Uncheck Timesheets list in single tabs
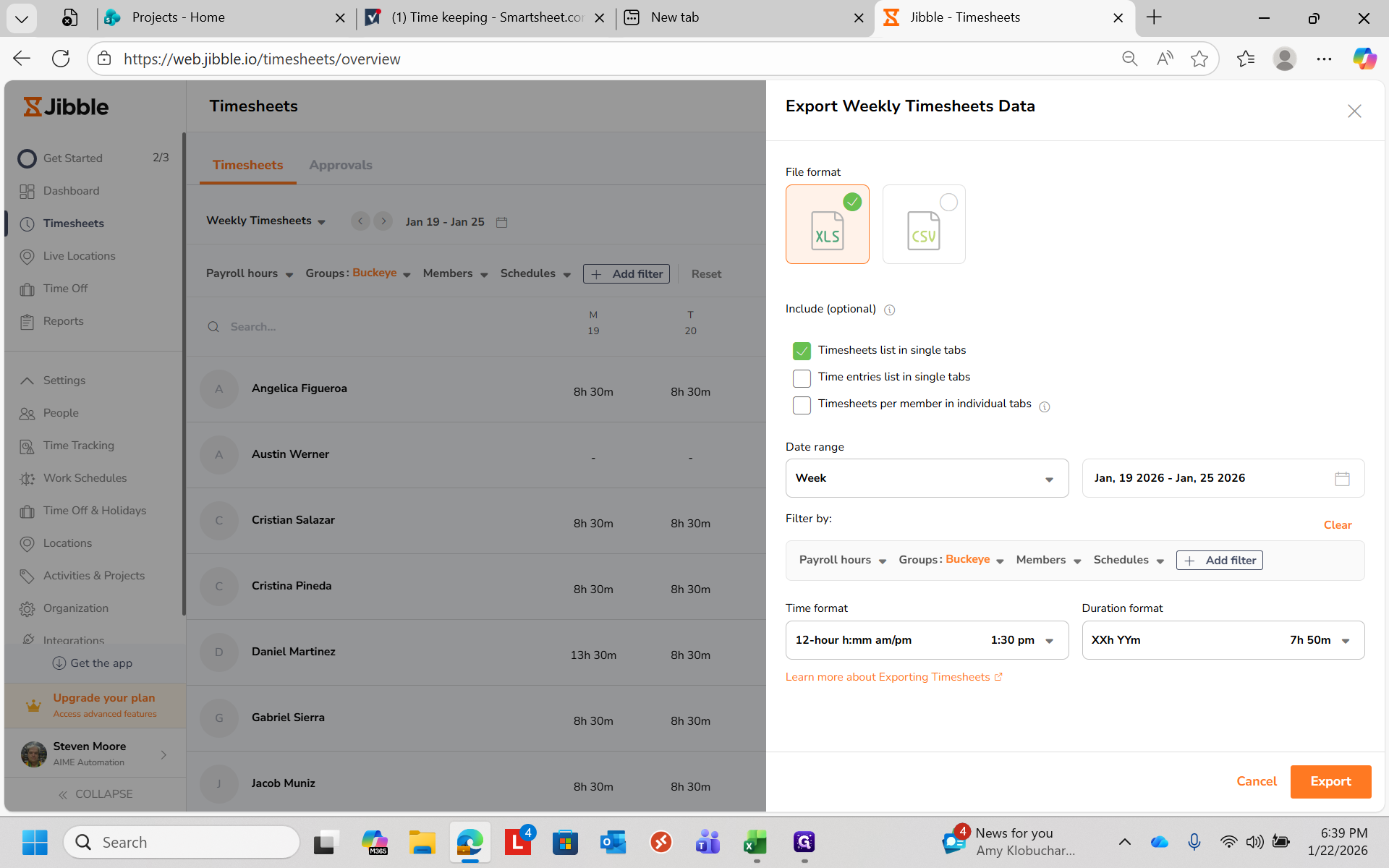Image resolution: width=1389 pixels, height=868 pixels. point(802,351)
